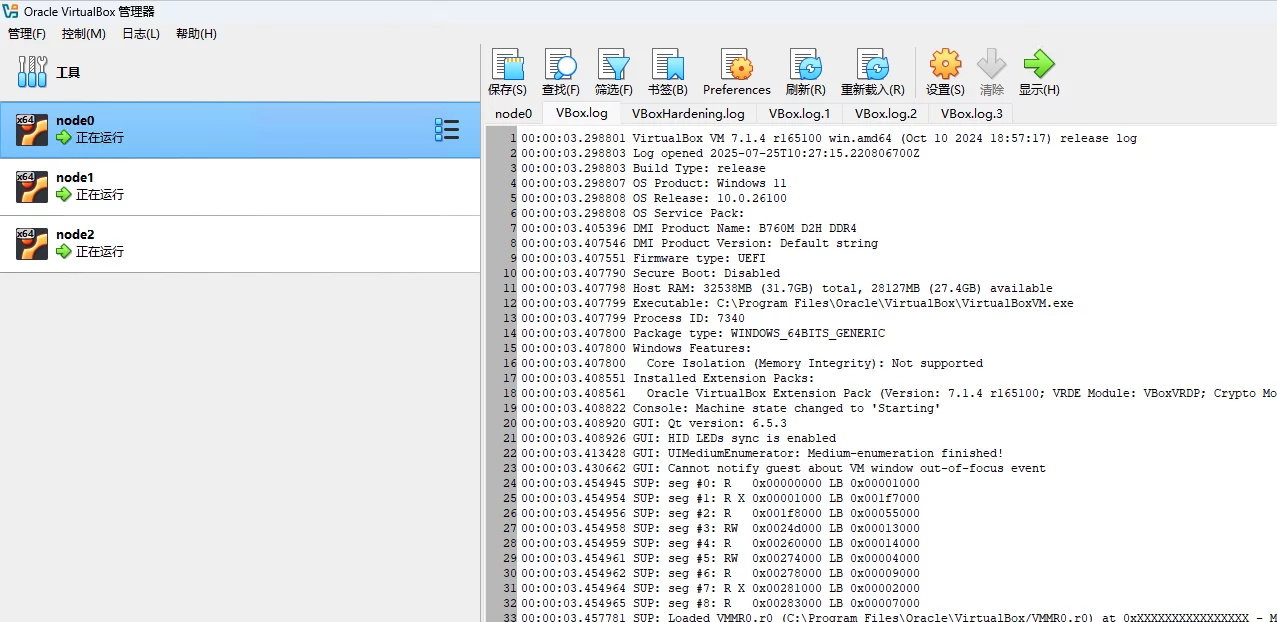Open the log search tool

click(560, 70)
